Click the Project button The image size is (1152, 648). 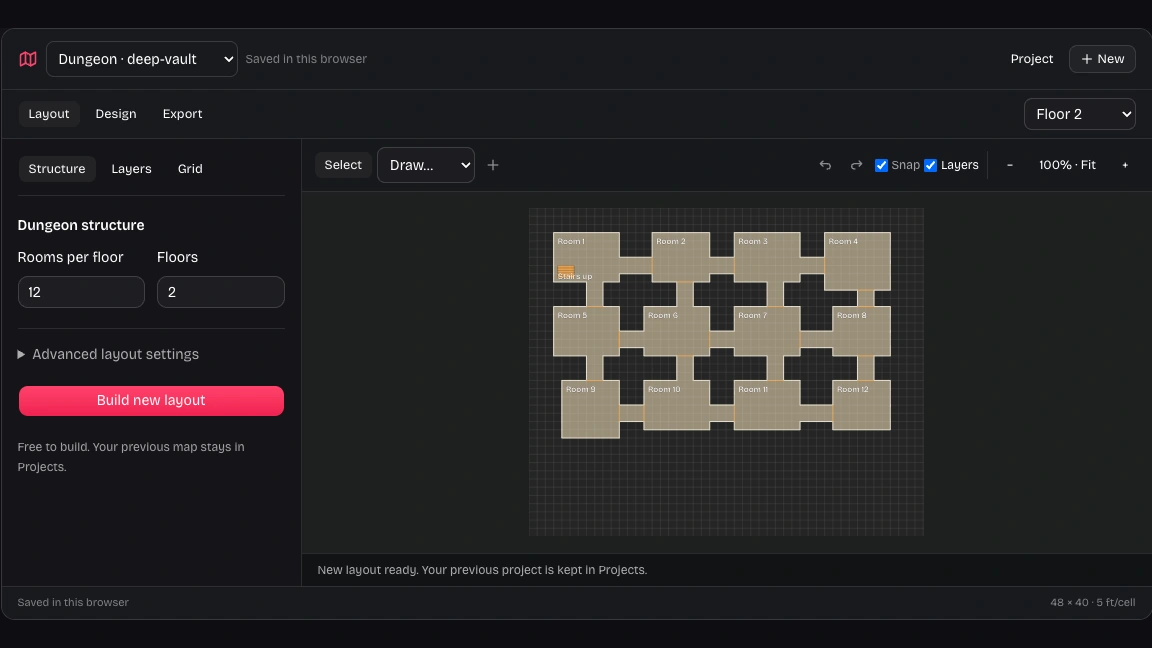[x=1032, y=59]
